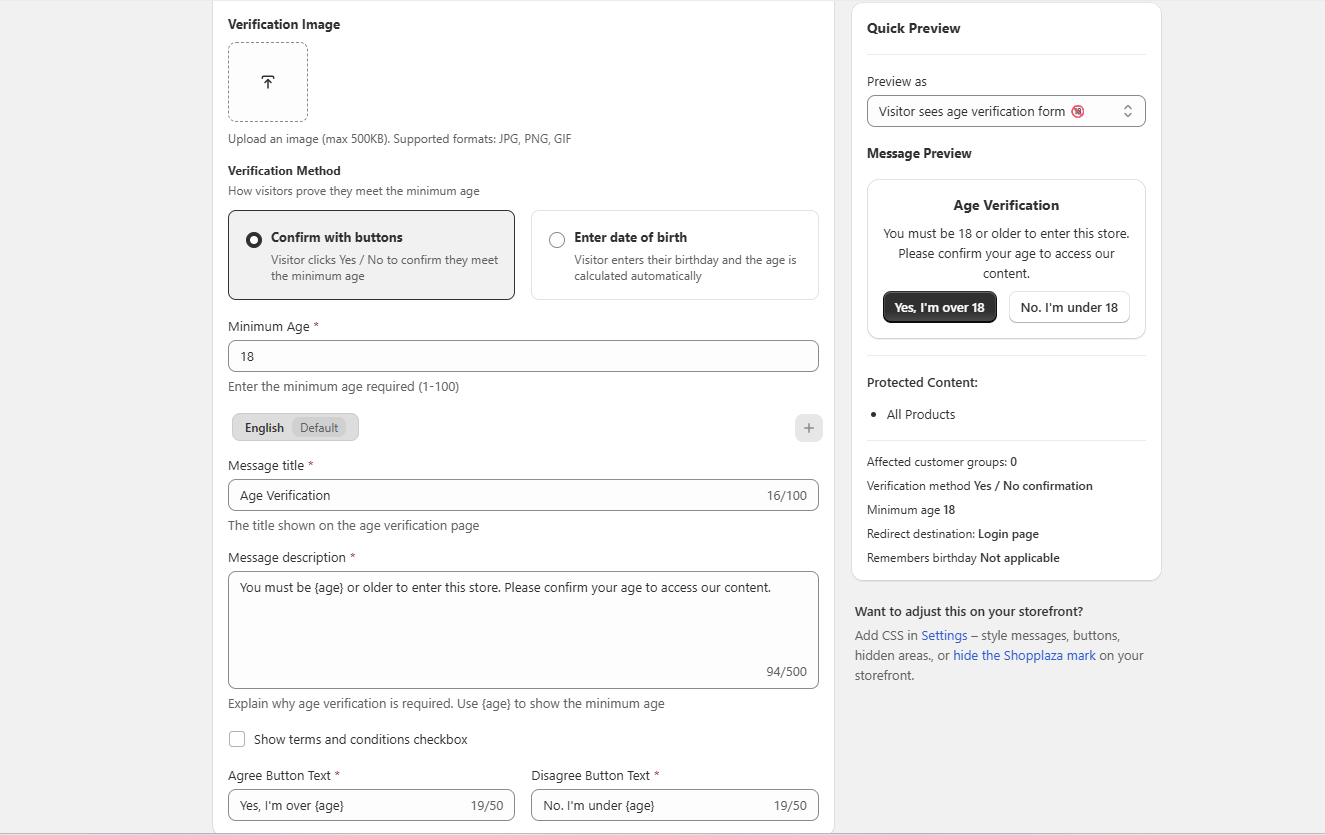
Task: Click the Age Verification preview title
Action: 1006,205
